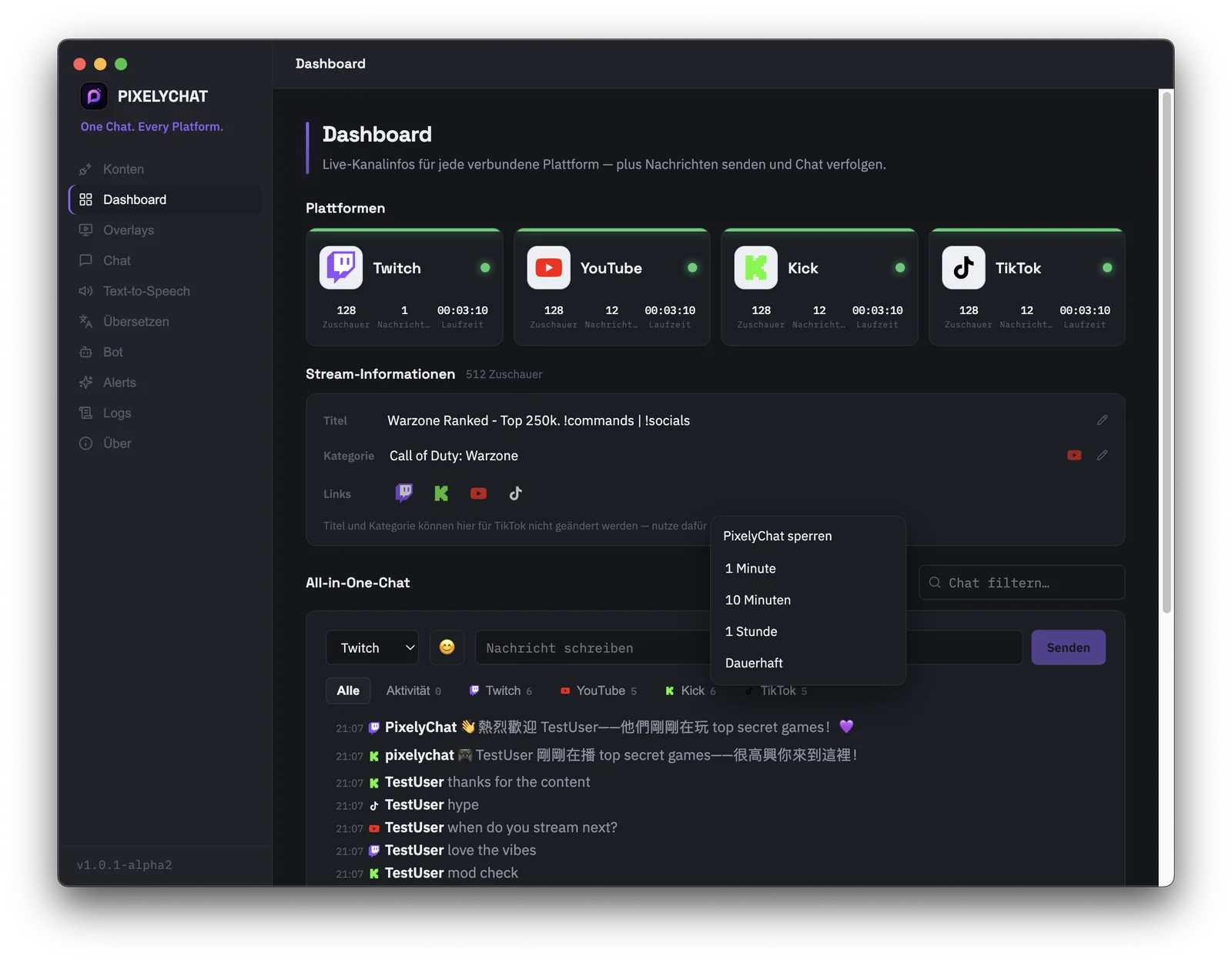The width and height of the screenshot is (1232, 963).
Task: Choose Dauerhaft ban option
Action: click(x=808, y=664)
